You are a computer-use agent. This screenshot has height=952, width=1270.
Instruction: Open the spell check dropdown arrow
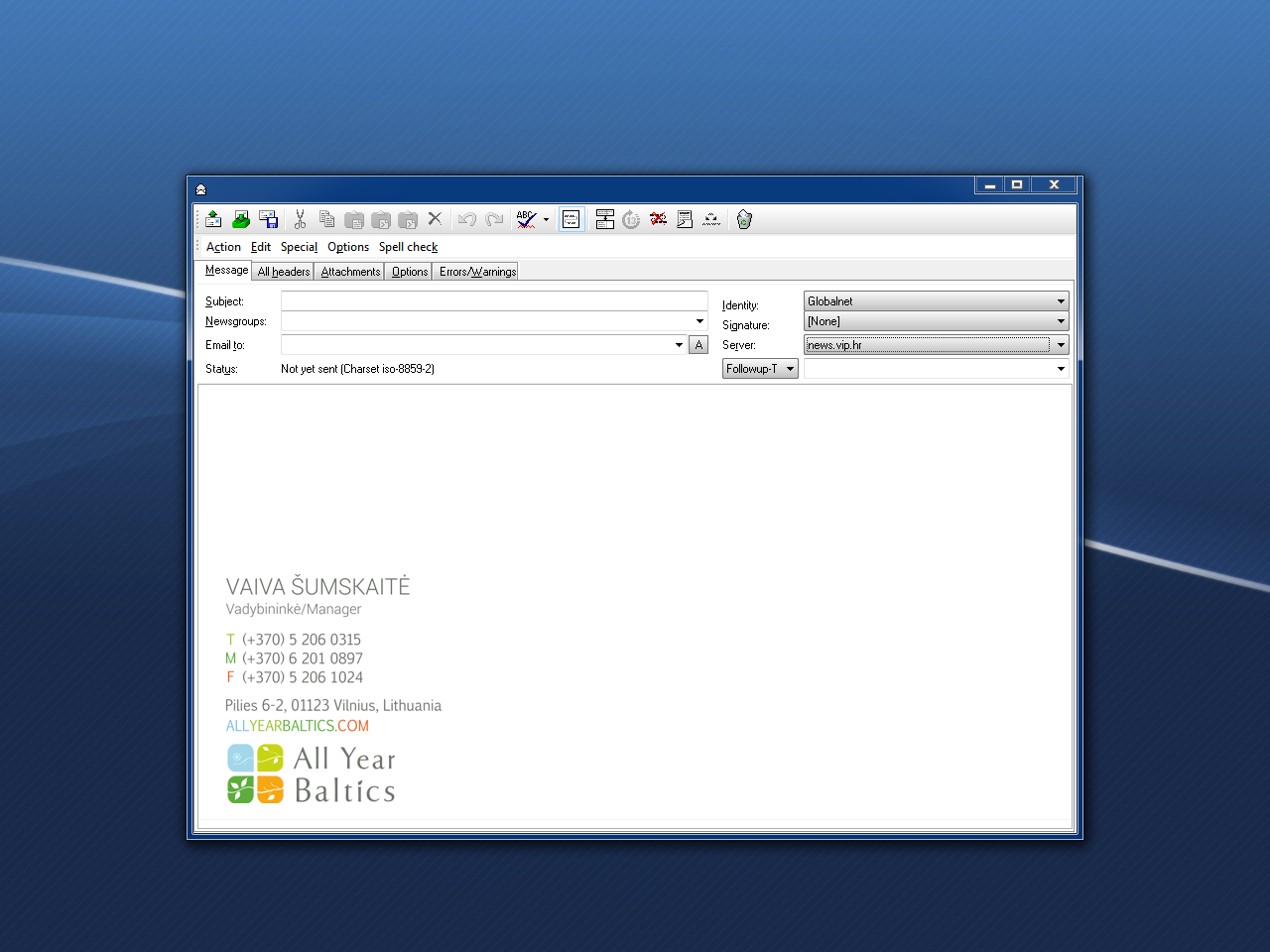[x=546, y=220]
